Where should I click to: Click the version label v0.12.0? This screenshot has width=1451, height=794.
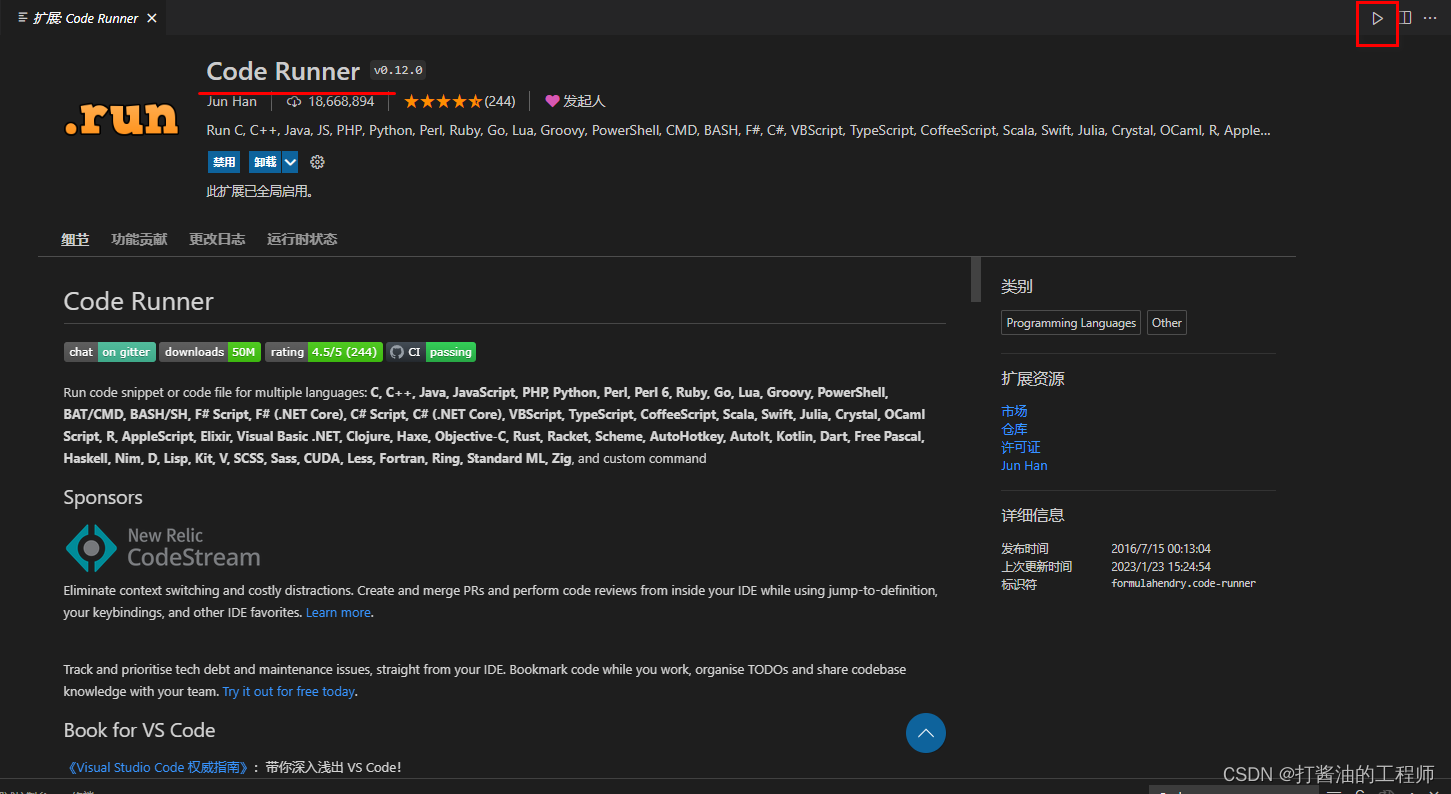[398, 70]
